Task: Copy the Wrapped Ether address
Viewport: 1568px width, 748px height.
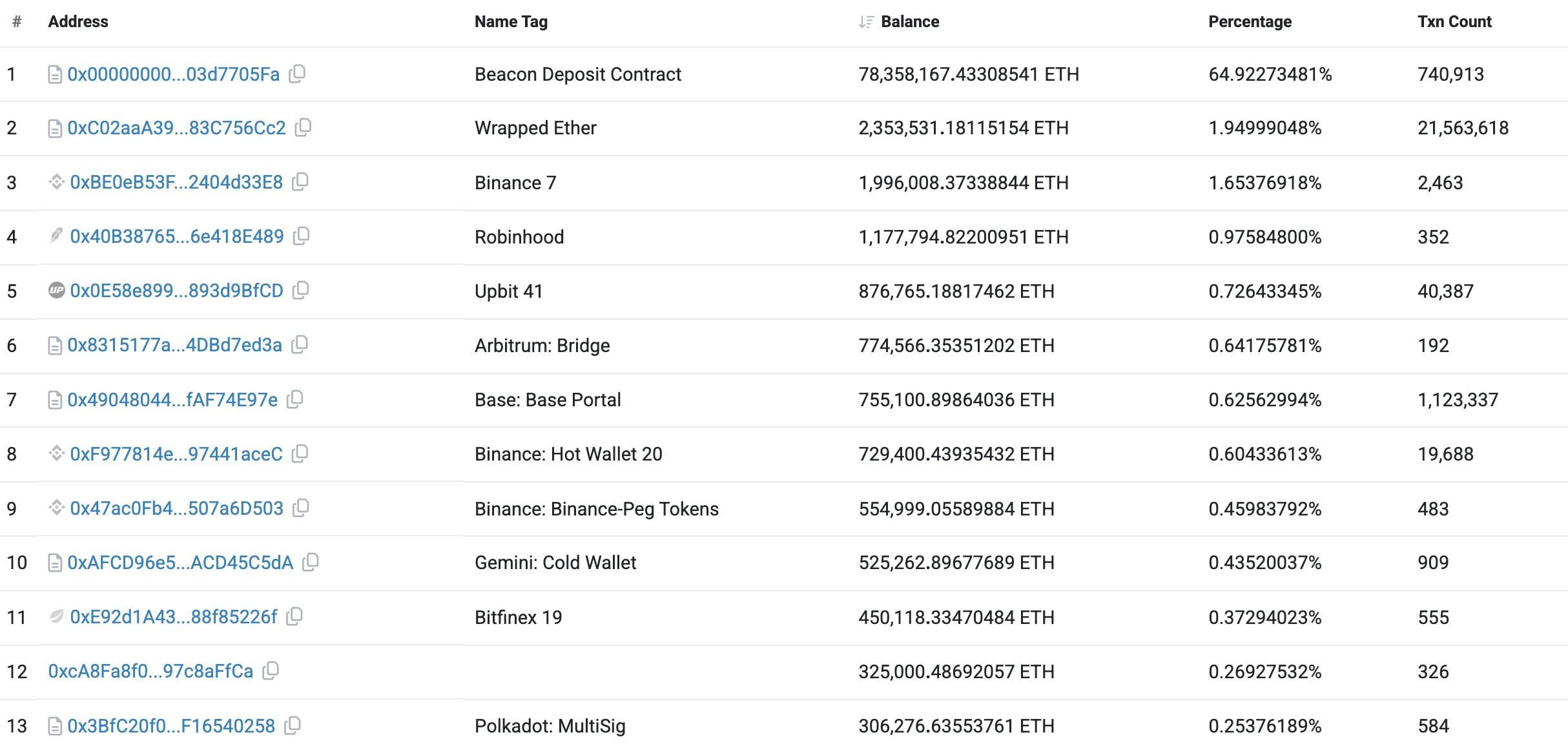Action: click(303, 127)
